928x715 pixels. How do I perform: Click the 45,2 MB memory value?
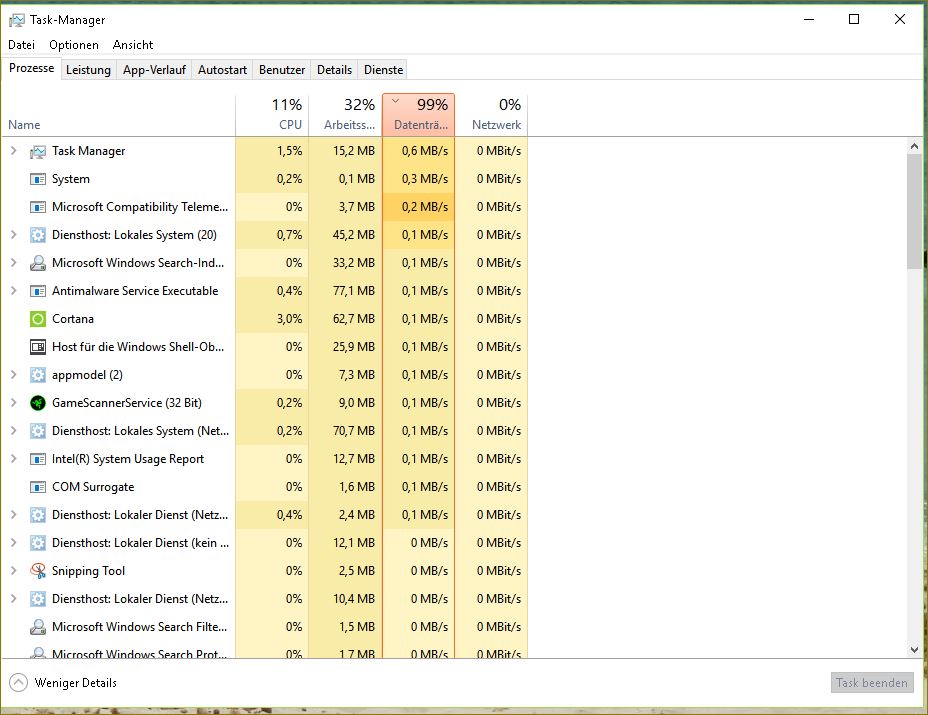pyautogui.click(x=353, y=235)
